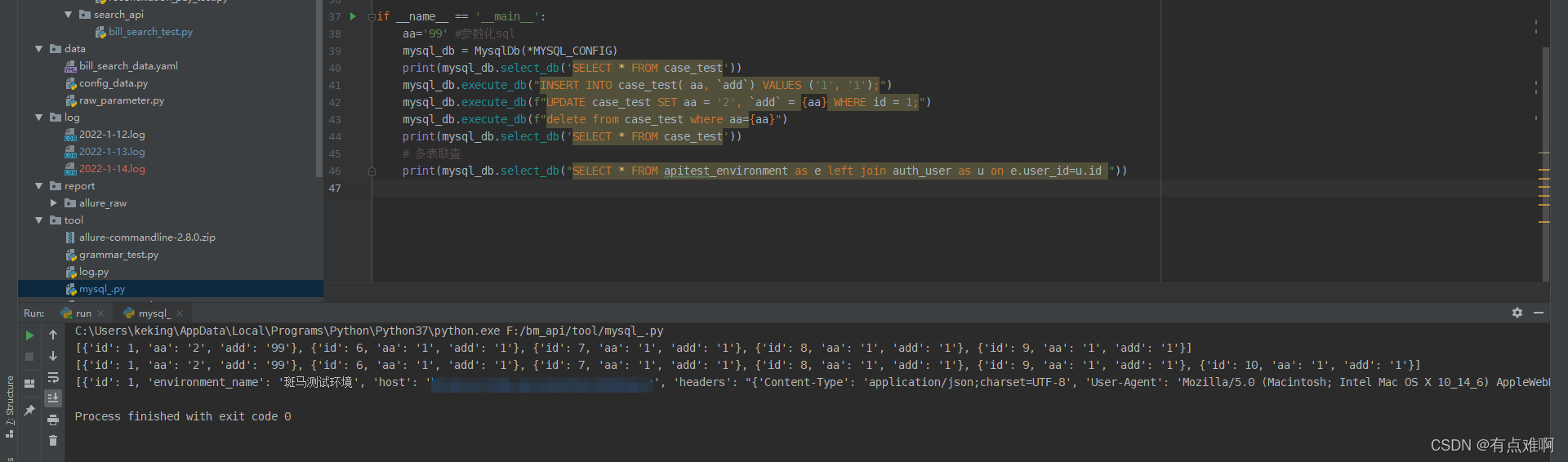
Task: Open log.py in the tool folder
Action: [x=87, y=272]
